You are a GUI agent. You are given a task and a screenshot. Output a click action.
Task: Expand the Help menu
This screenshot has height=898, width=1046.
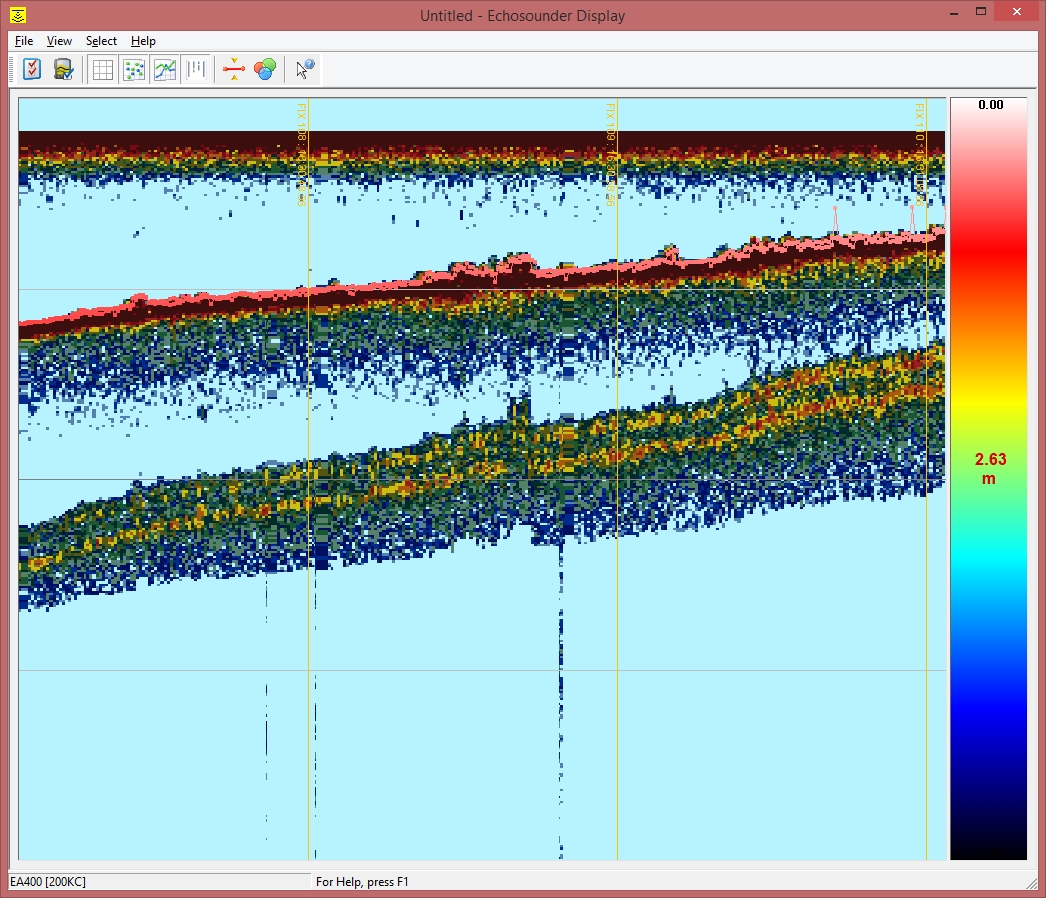click(143, 41)
